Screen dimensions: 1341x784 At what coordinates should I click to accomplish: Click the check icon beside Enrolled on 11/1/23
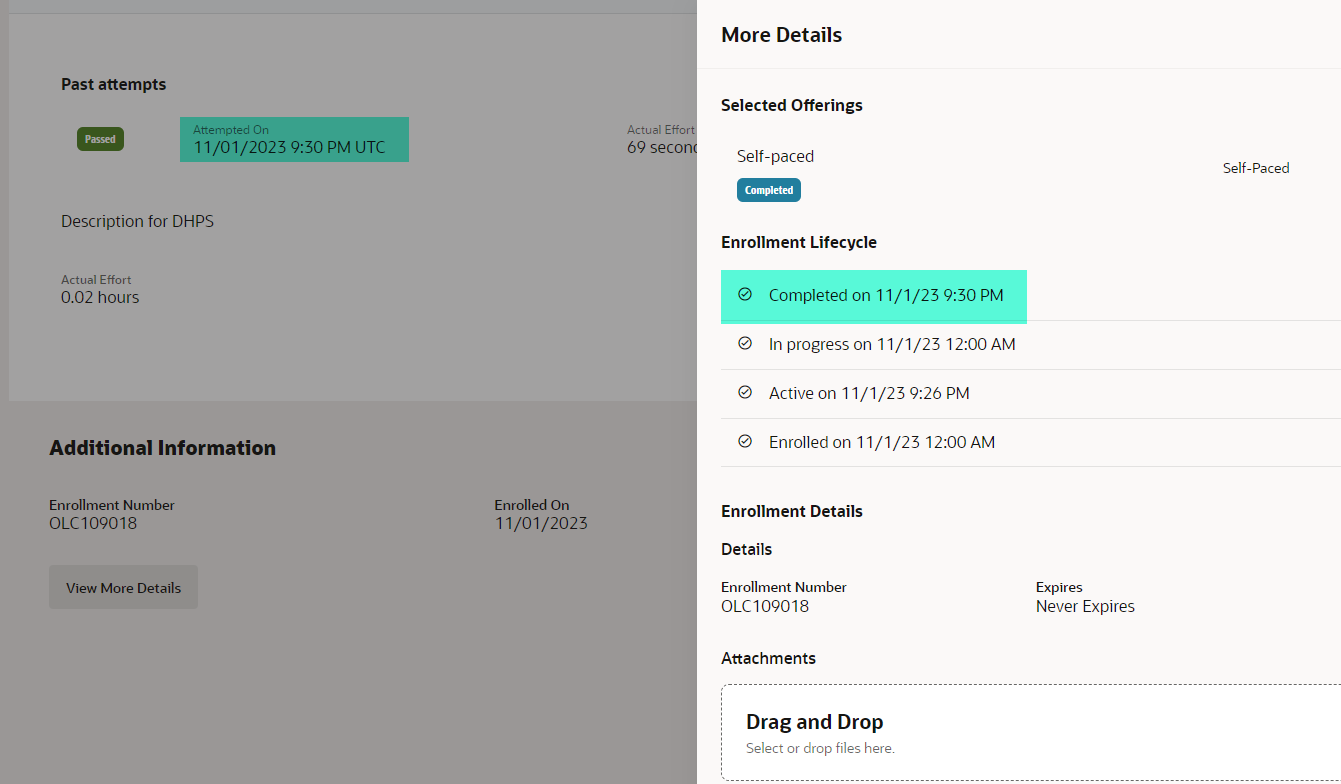coord(744,441)
